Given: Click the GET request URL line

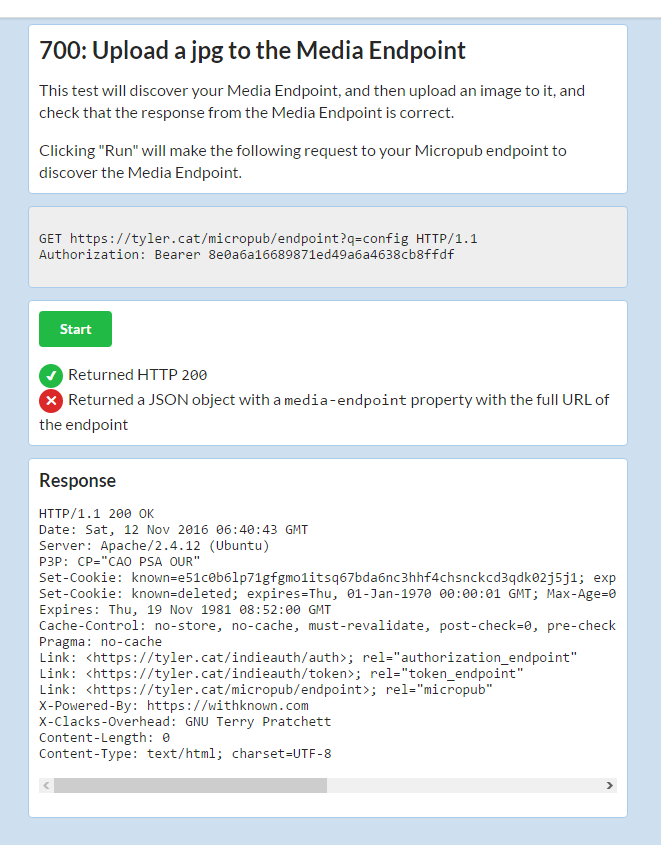Looking at the screenshot, I should (x=258, y=238).
